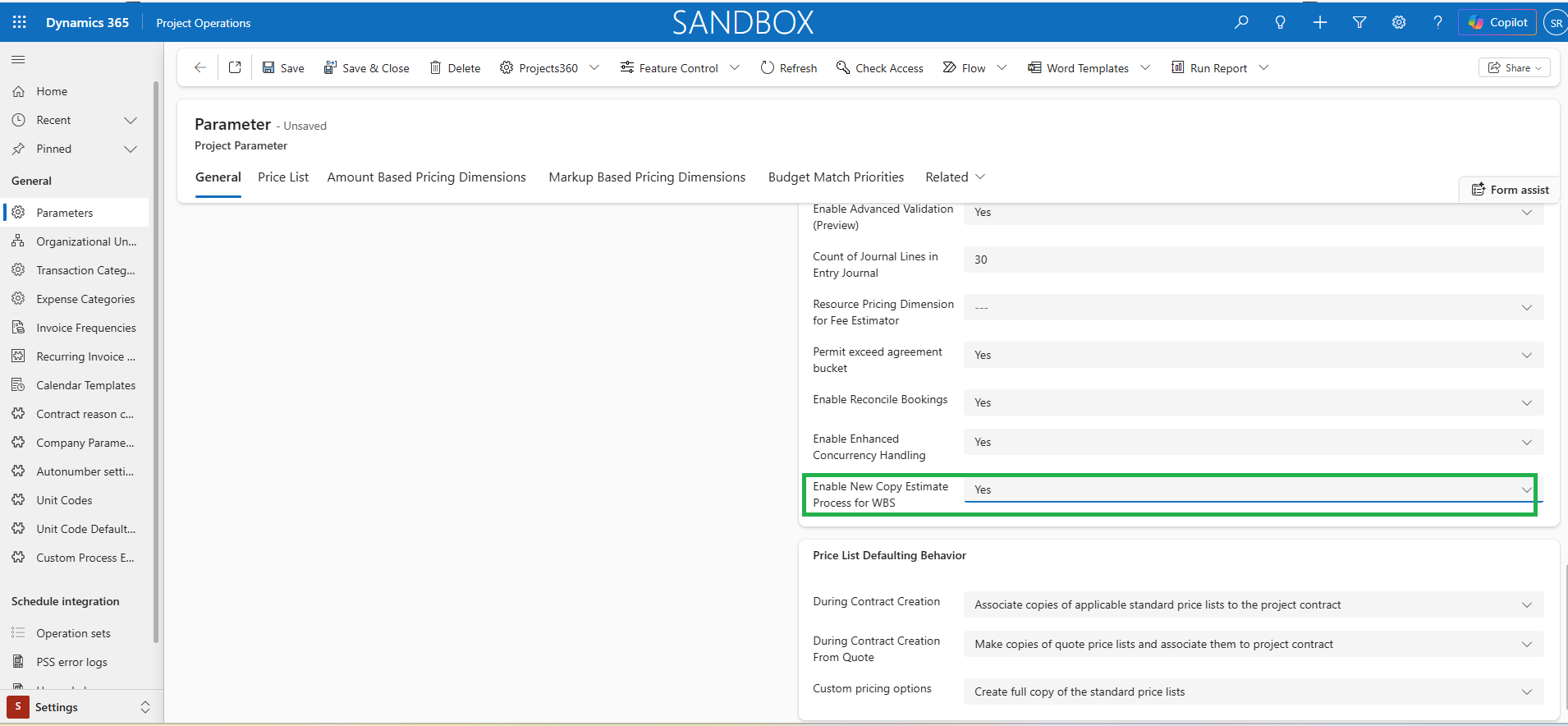1568x726 pixels.
Task: Expand the Recent section in sidebar
Action: (x=130, y=120)
